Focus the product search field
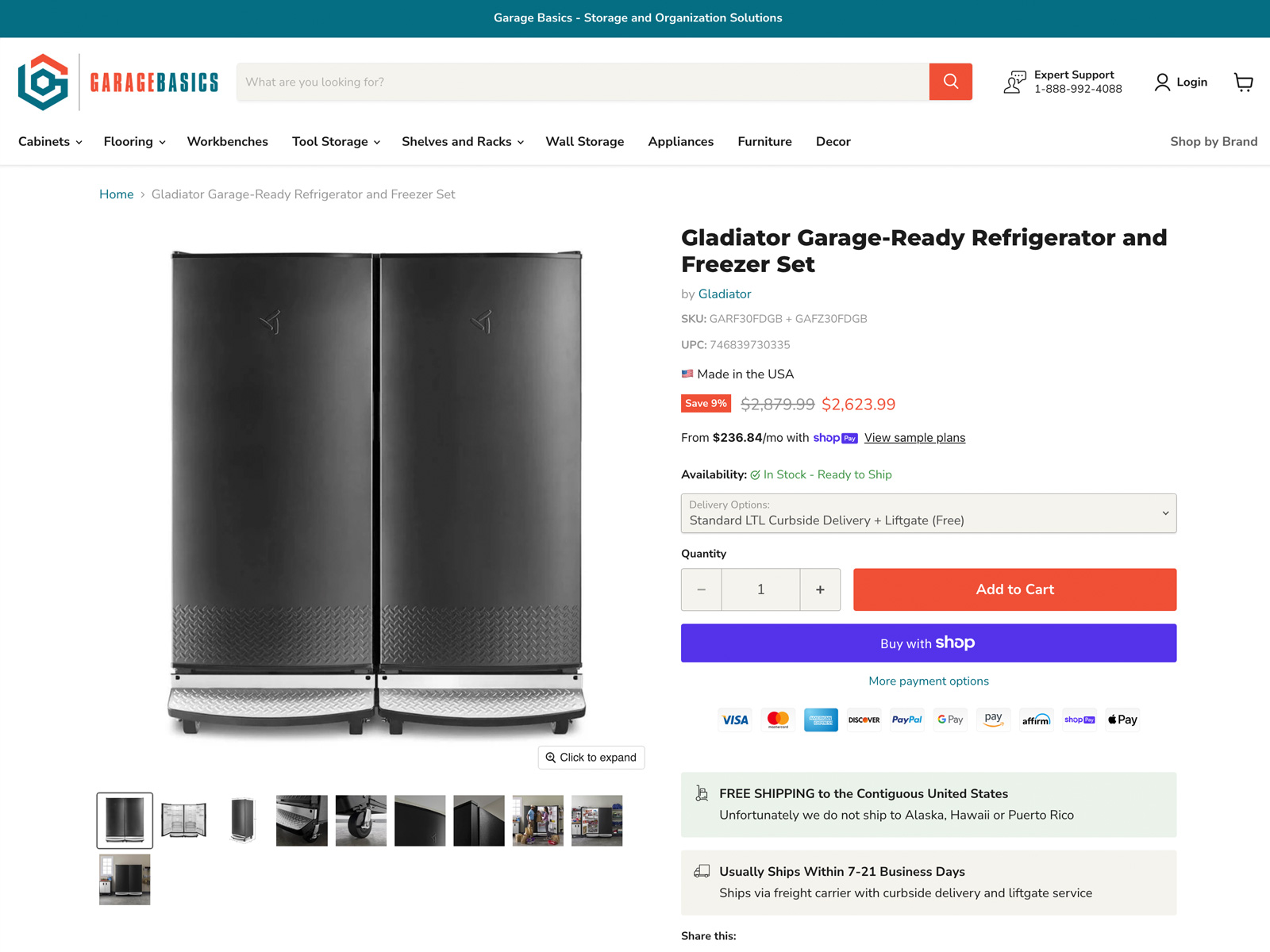This screenshot has height=952, width=1270. [x=583, y=82]
